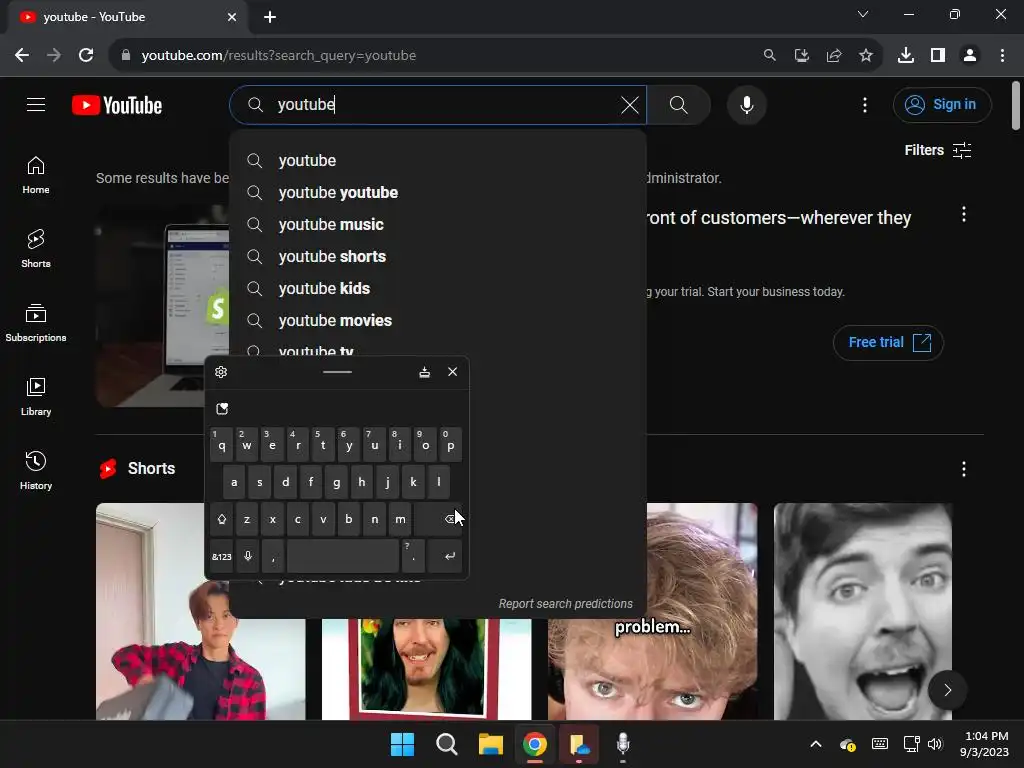Open Library in the sidebar
The image size is (1024, 768).
click(36, 396)
